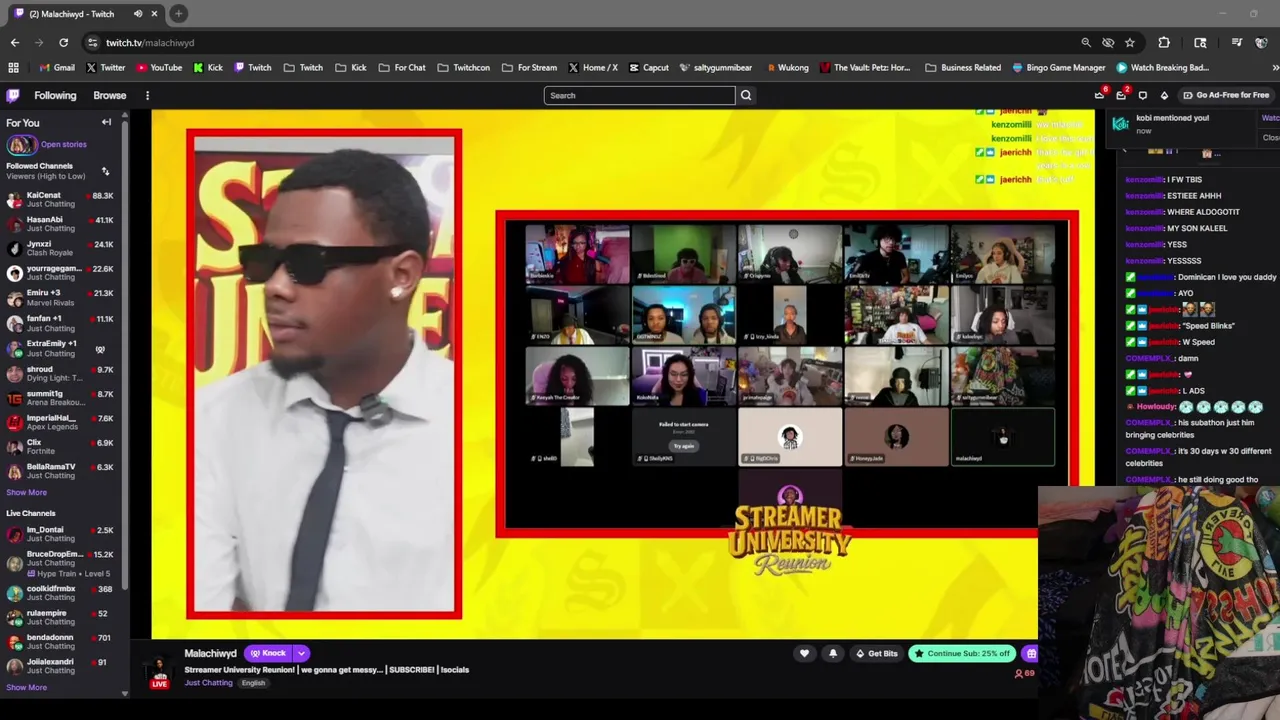The height and width of the screenshot is (720, 1280).
Task: Click the Twitch home logo
Action: [12, 96]
